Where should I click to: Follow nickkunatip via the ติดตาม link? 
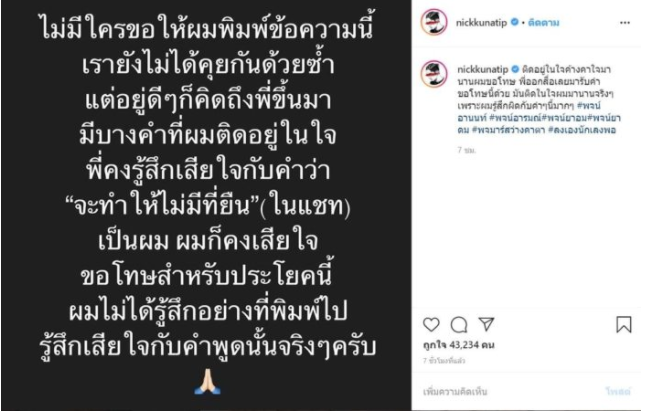[x=543, y=22]
